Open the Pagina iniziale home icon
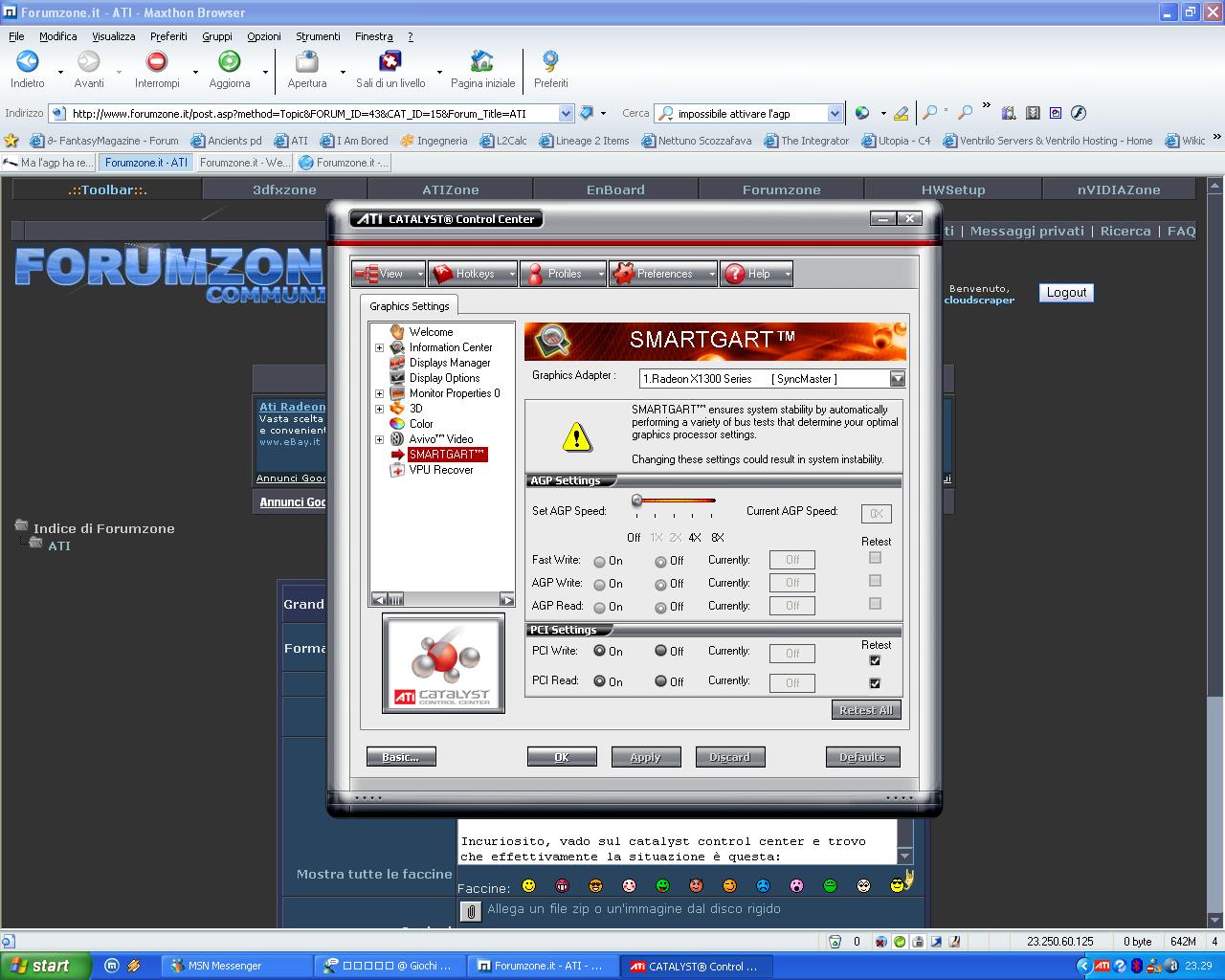The height and width of the screenshot is (980, 1225). tap(482, 61)
